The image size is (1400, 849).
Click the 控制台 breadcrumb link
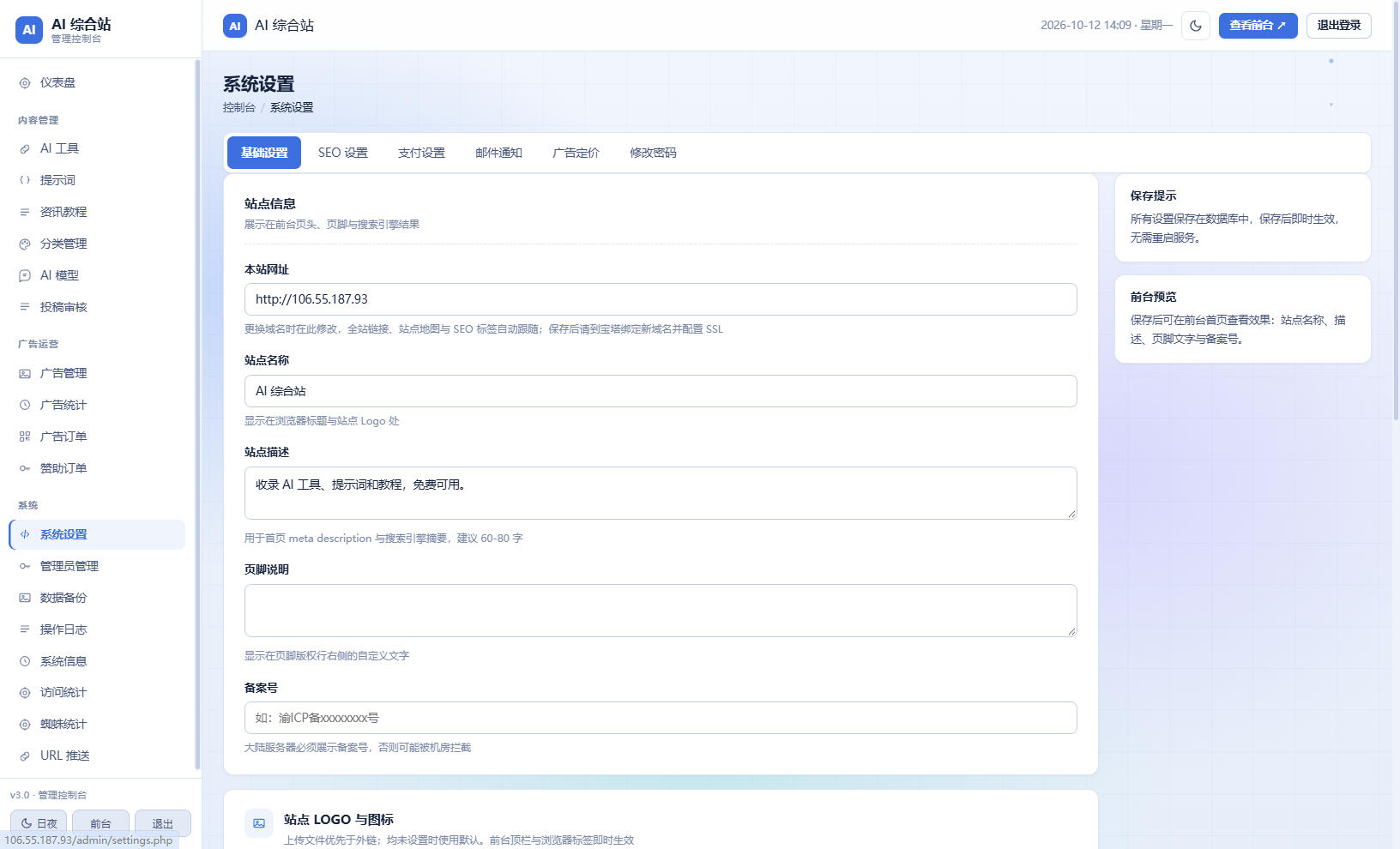tap(239, 108)
